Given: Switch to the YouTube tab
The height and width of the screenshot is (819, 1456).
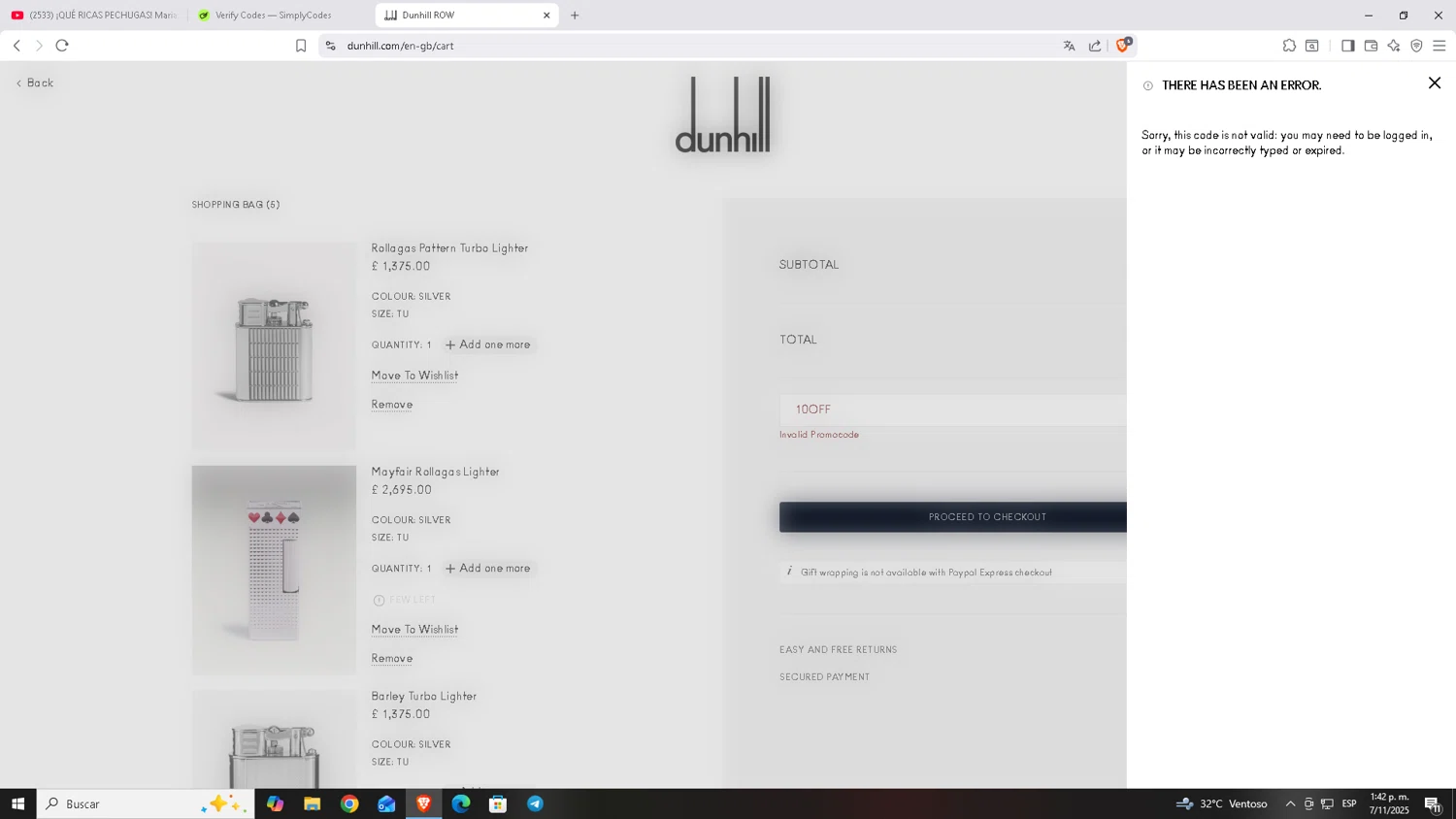Looking at the screenshot, I should pos(94,16).
